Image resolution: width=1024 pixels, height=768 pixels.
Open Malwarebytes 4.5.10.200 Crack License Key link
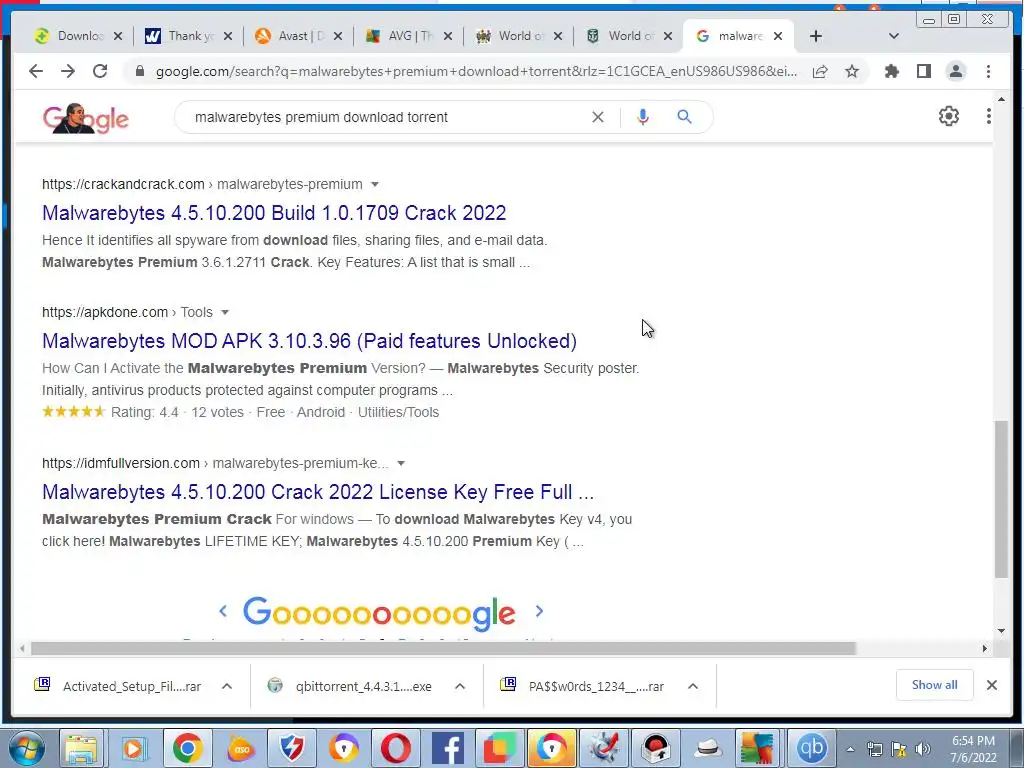(318, 492)
